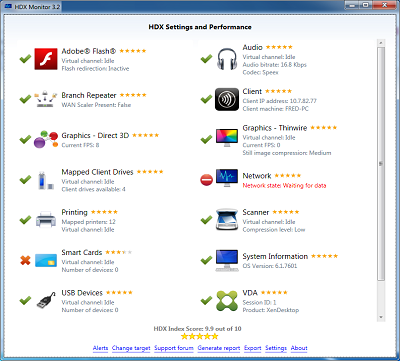Select the Graphics Direct 3D molecule icon

[46, 139]
